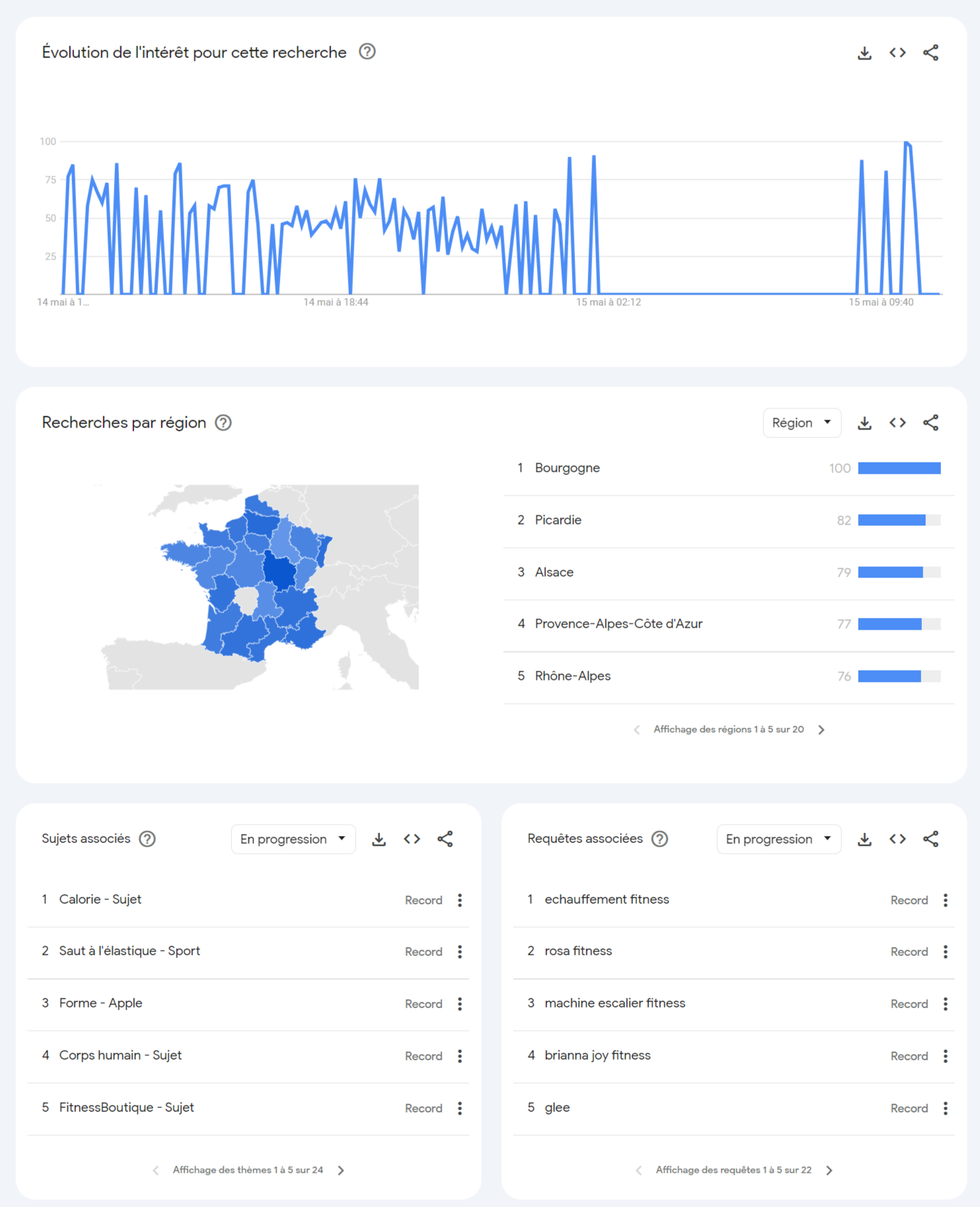This screenshot has width=980, height=1207.
Task: Open the Calorie - Sujet topic
Action: point(100,899)
